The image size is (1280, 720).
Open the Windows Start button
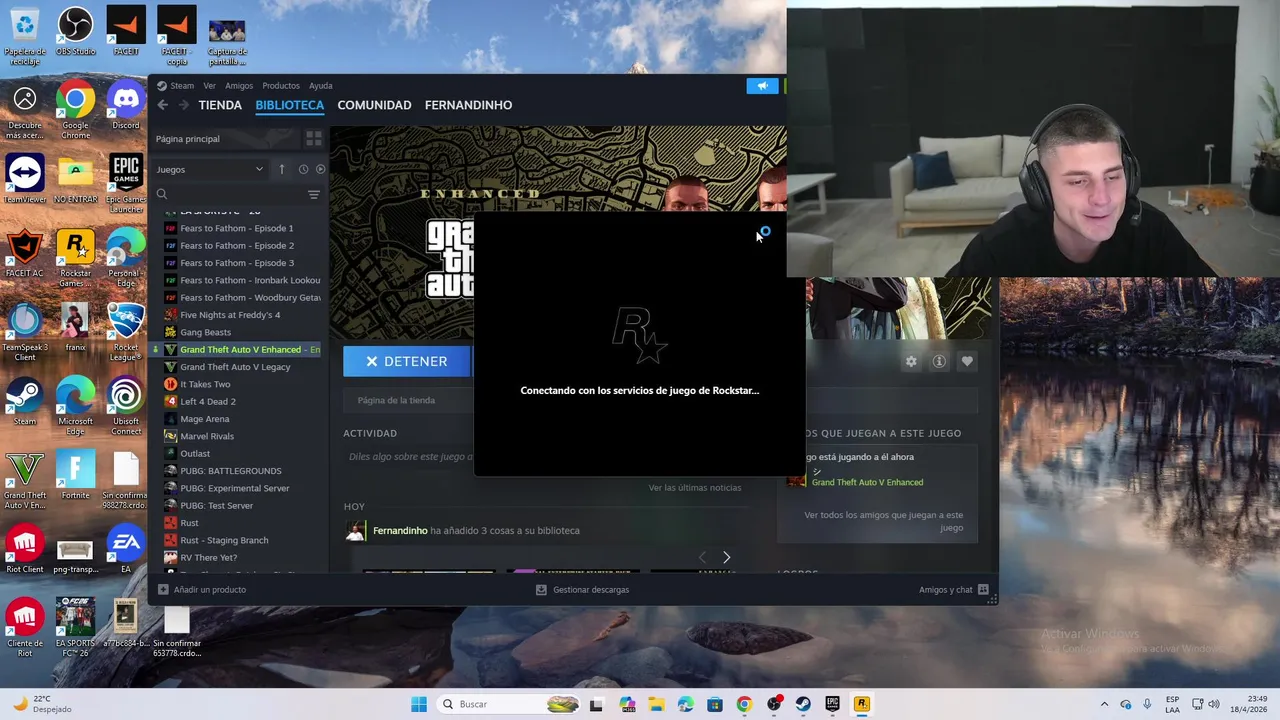pos(419,704)
